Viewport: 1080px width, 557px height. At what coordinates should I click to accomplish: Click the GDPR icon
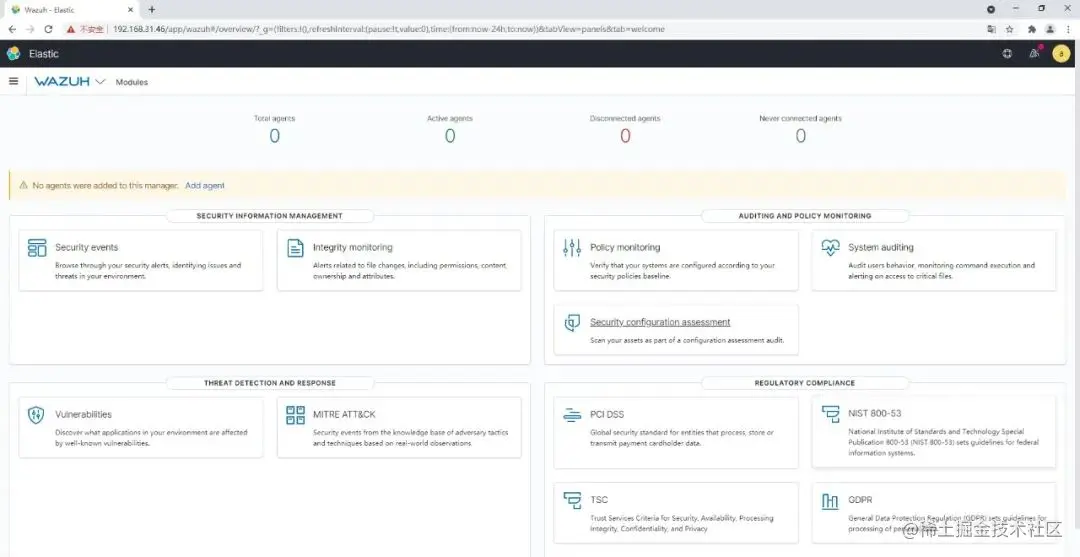click(x=830, y=501)
